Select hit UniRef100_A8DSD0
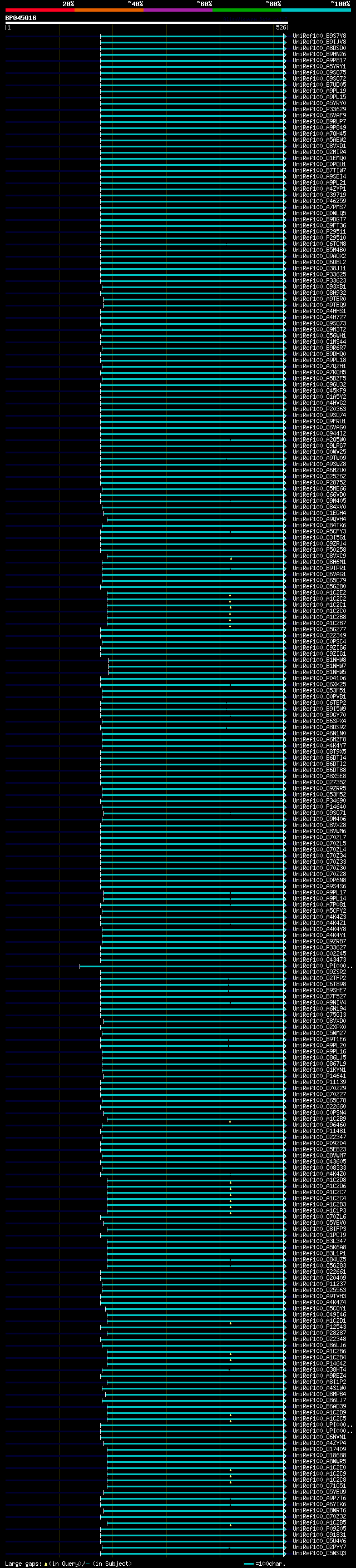The width and height of the screenshot is (356, 1568). [319, 48]
